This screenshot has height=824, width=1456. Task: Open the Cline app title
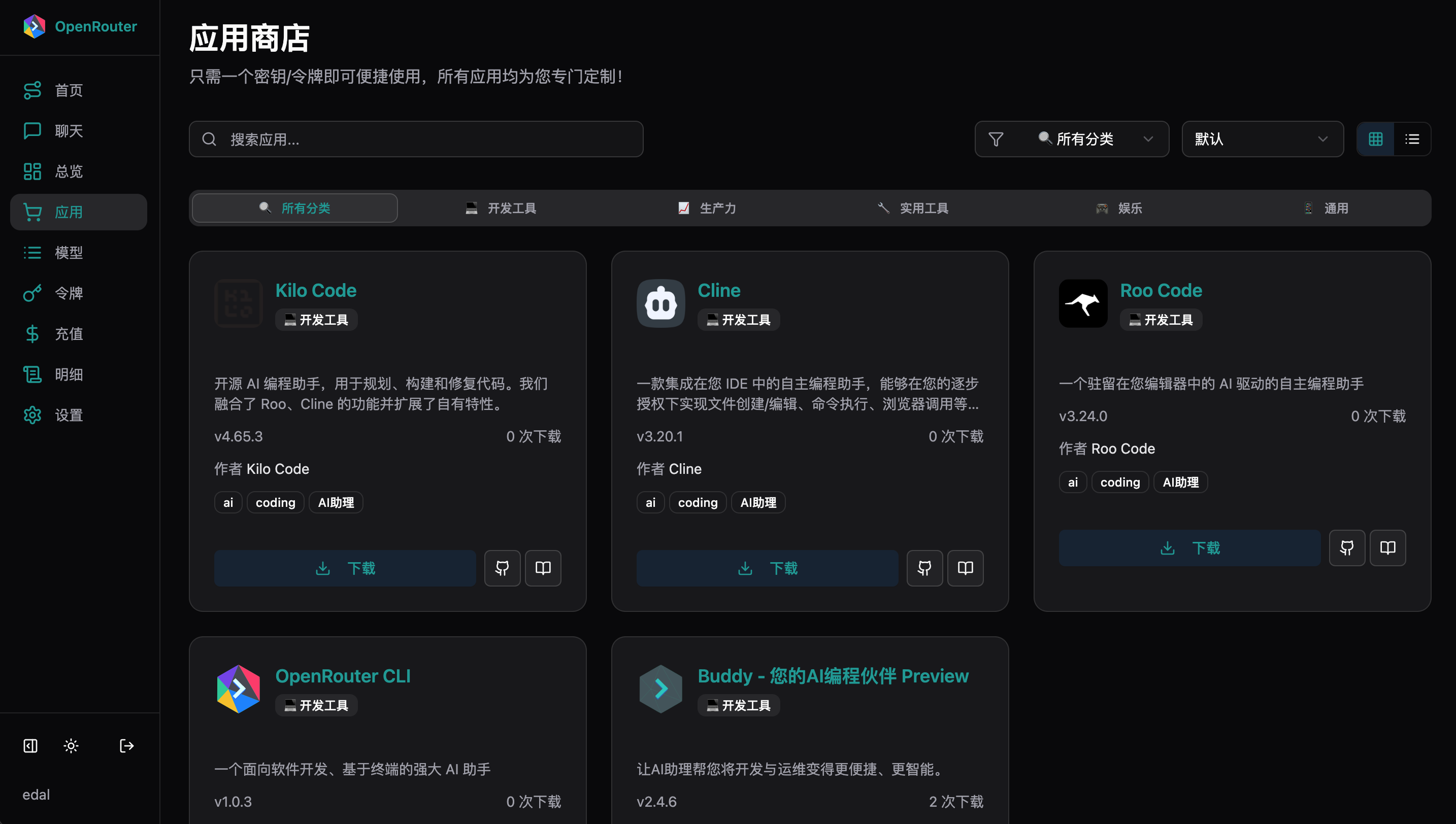coord(719,291)
